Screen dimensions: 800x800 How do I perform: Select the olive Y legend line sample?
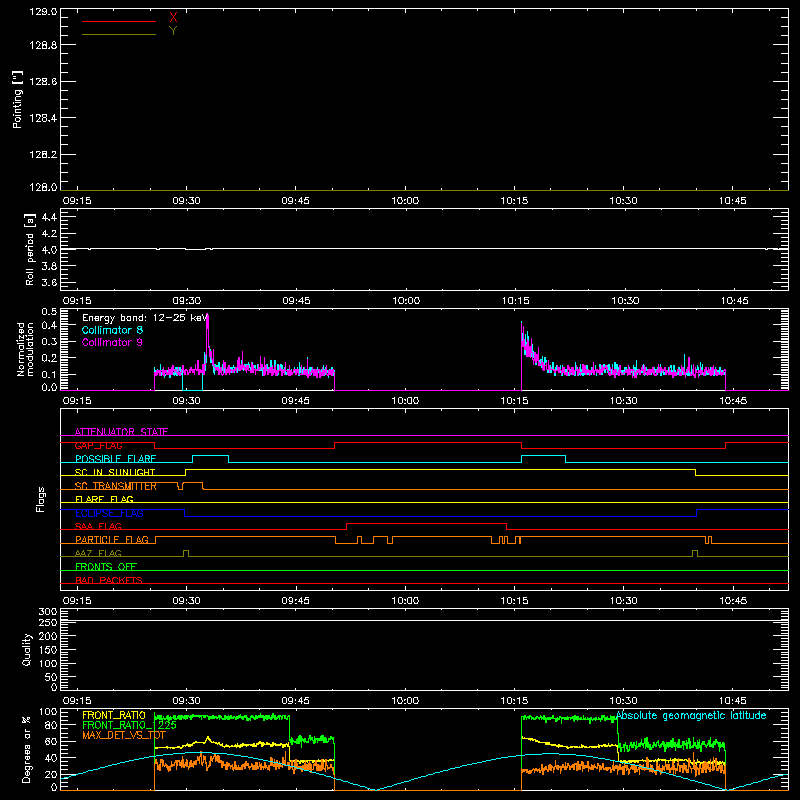pyautogui.click(x=119, y=34)
